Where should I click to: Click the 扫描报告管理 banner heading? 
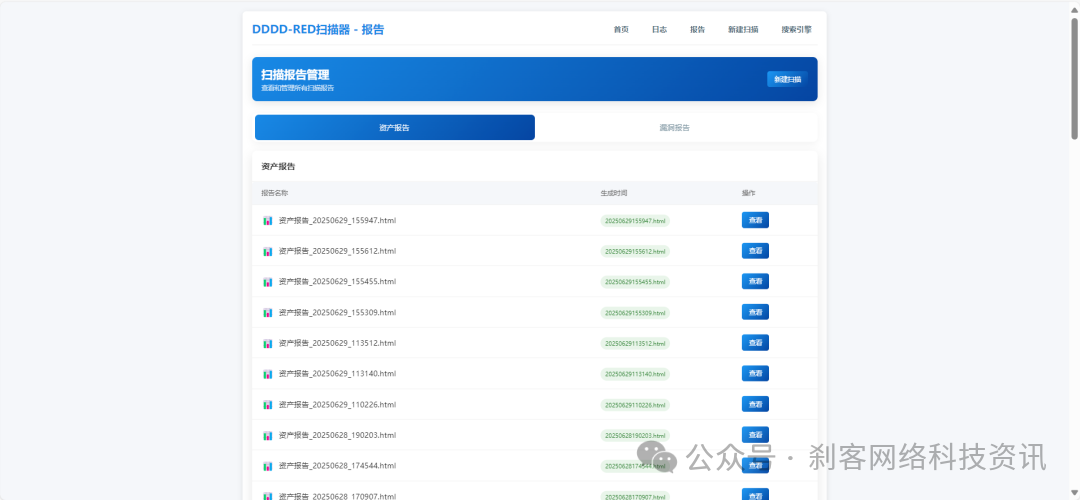point(295,74)
